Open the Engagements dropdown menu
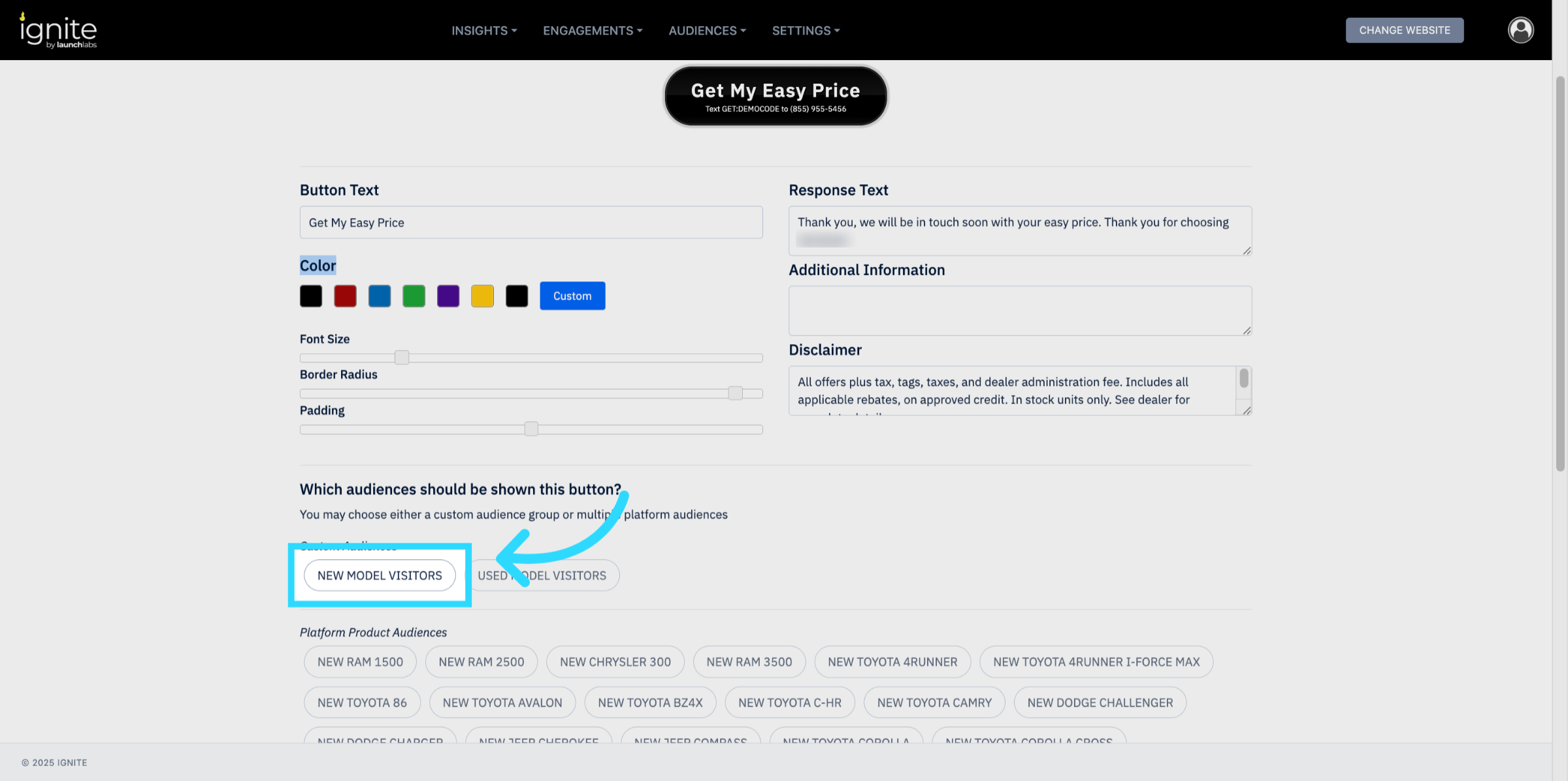The image size is (1568, 781). [x=593, y=31]
